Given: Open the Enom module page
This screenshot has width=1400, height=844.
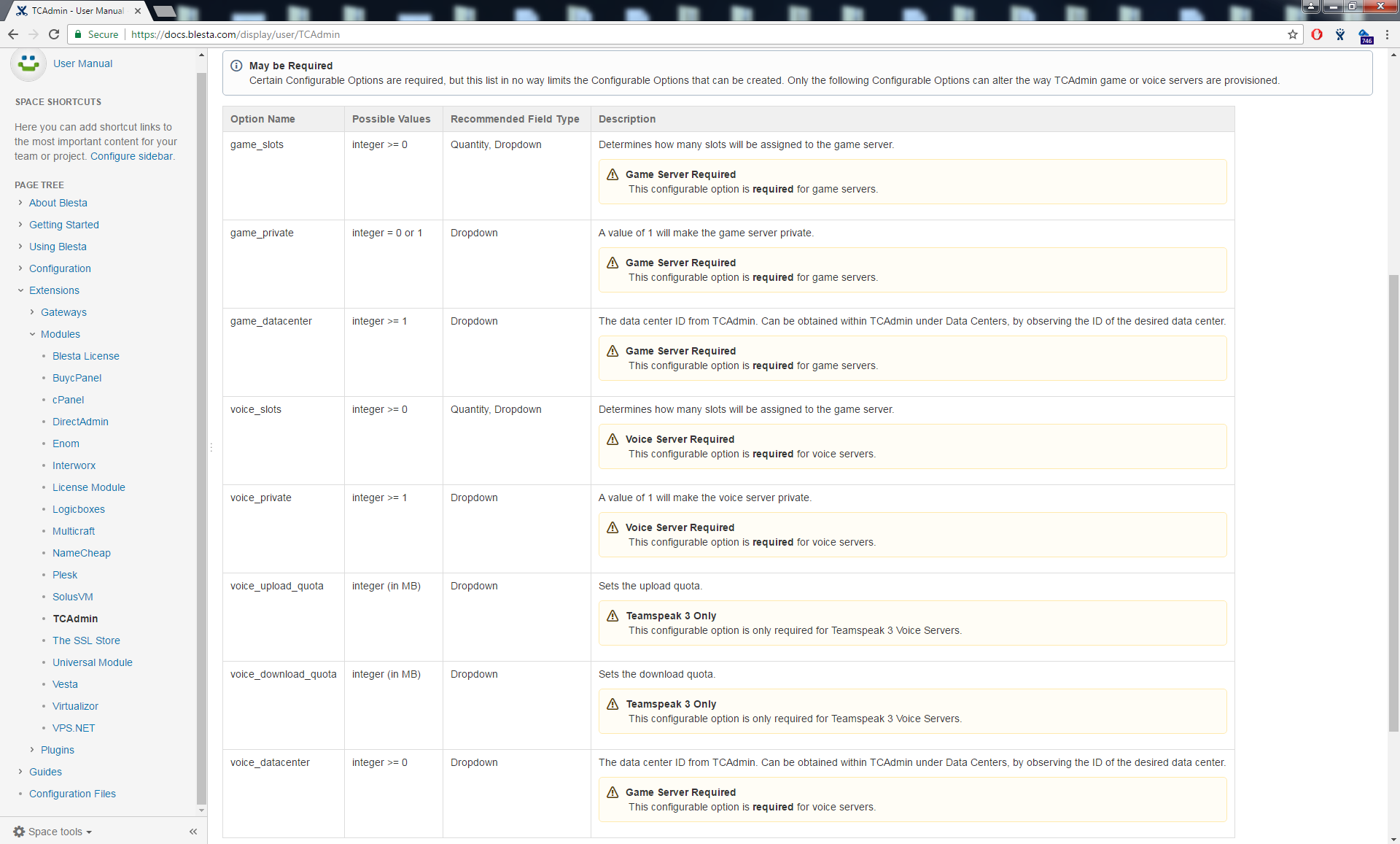Looking at the screenshot, I should click(x=66, y=444).
